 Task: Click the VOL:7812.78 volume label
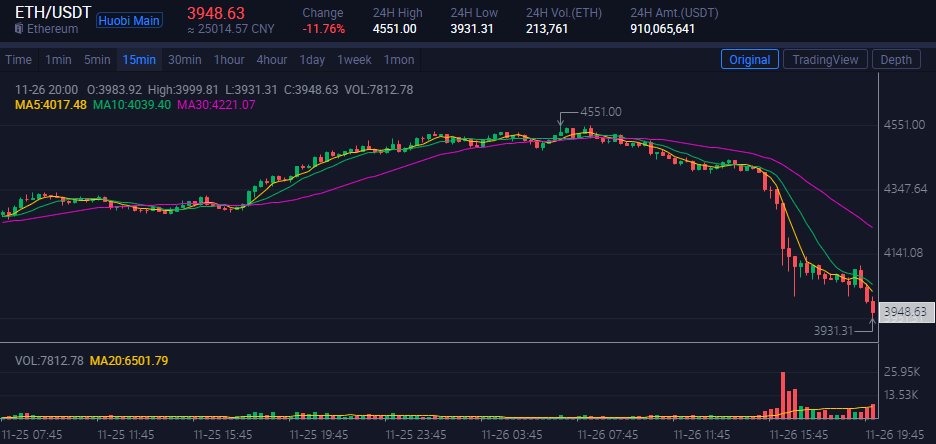[49, 360]
